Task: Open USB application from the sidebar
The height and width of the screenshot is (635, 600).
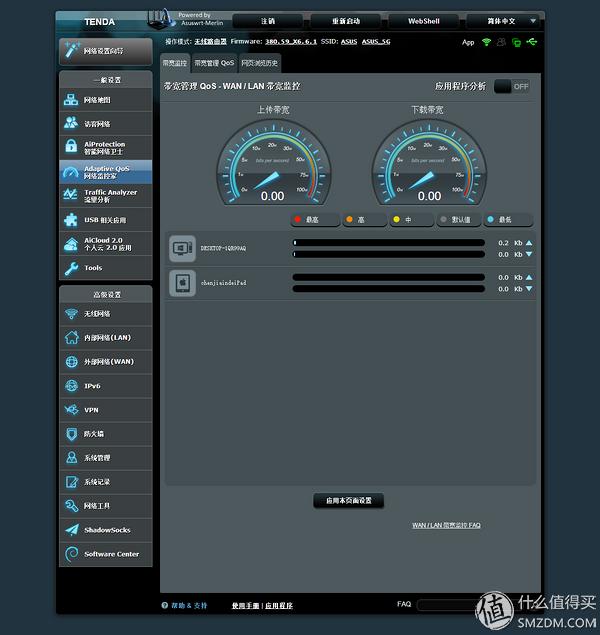Action: pos(105,219)
